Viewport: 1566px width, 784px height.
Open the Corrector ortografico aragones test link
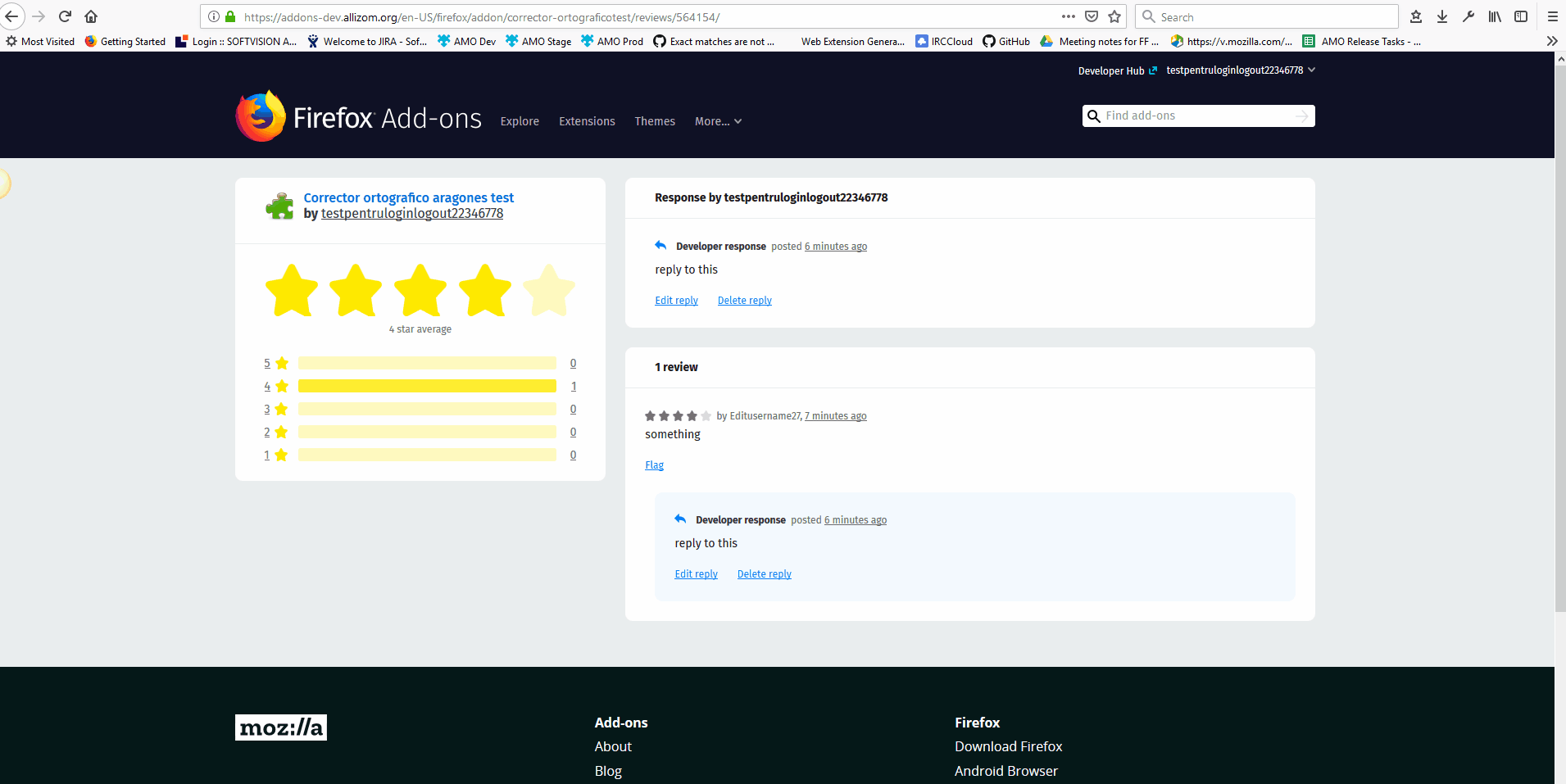click(409, 197)
